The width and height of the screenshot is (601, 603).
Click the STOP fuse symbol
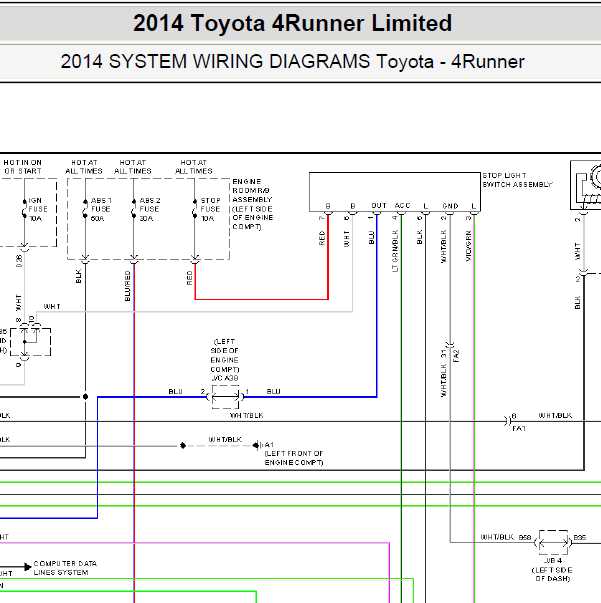(x=195, y=209)
